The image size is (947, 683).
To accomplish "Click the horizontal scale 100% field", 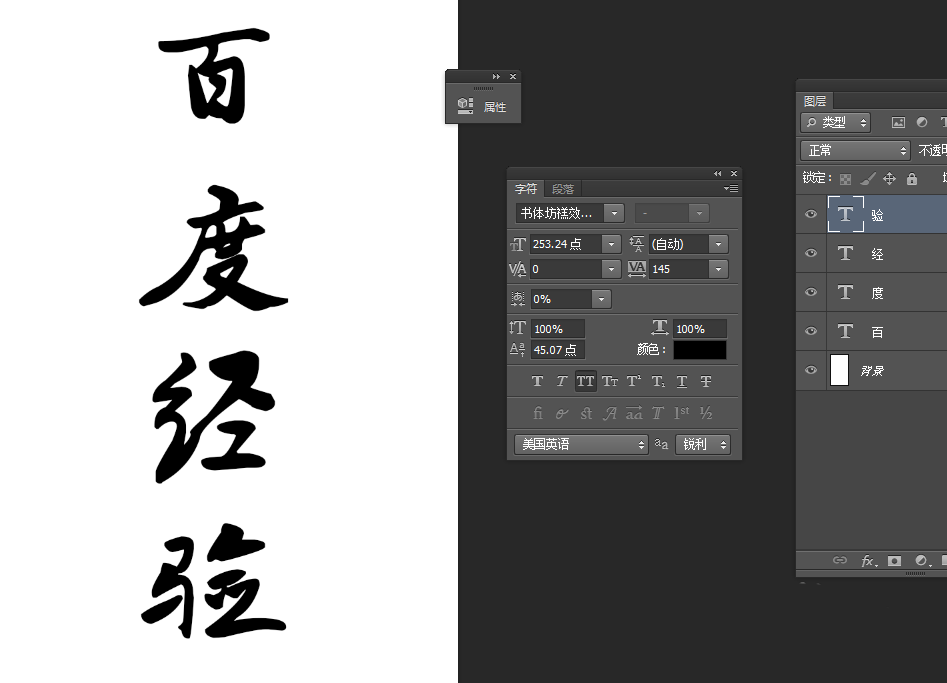I will coord(699,329).
